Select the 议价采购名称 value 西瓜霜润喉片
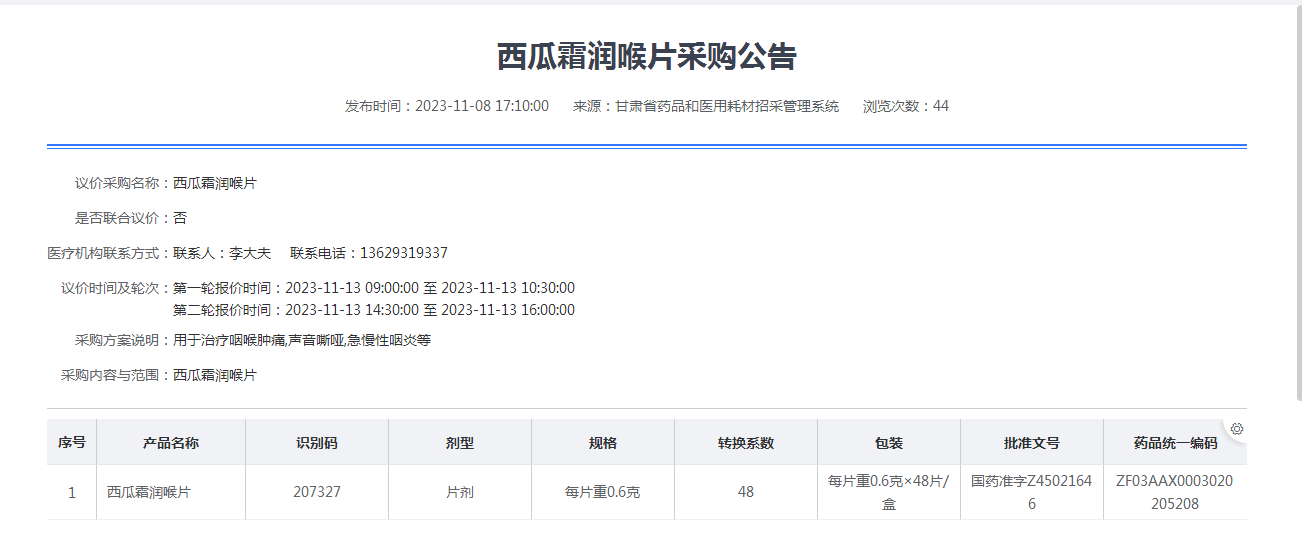Screen dimensions: 1302x556 (x=215, y=183)
